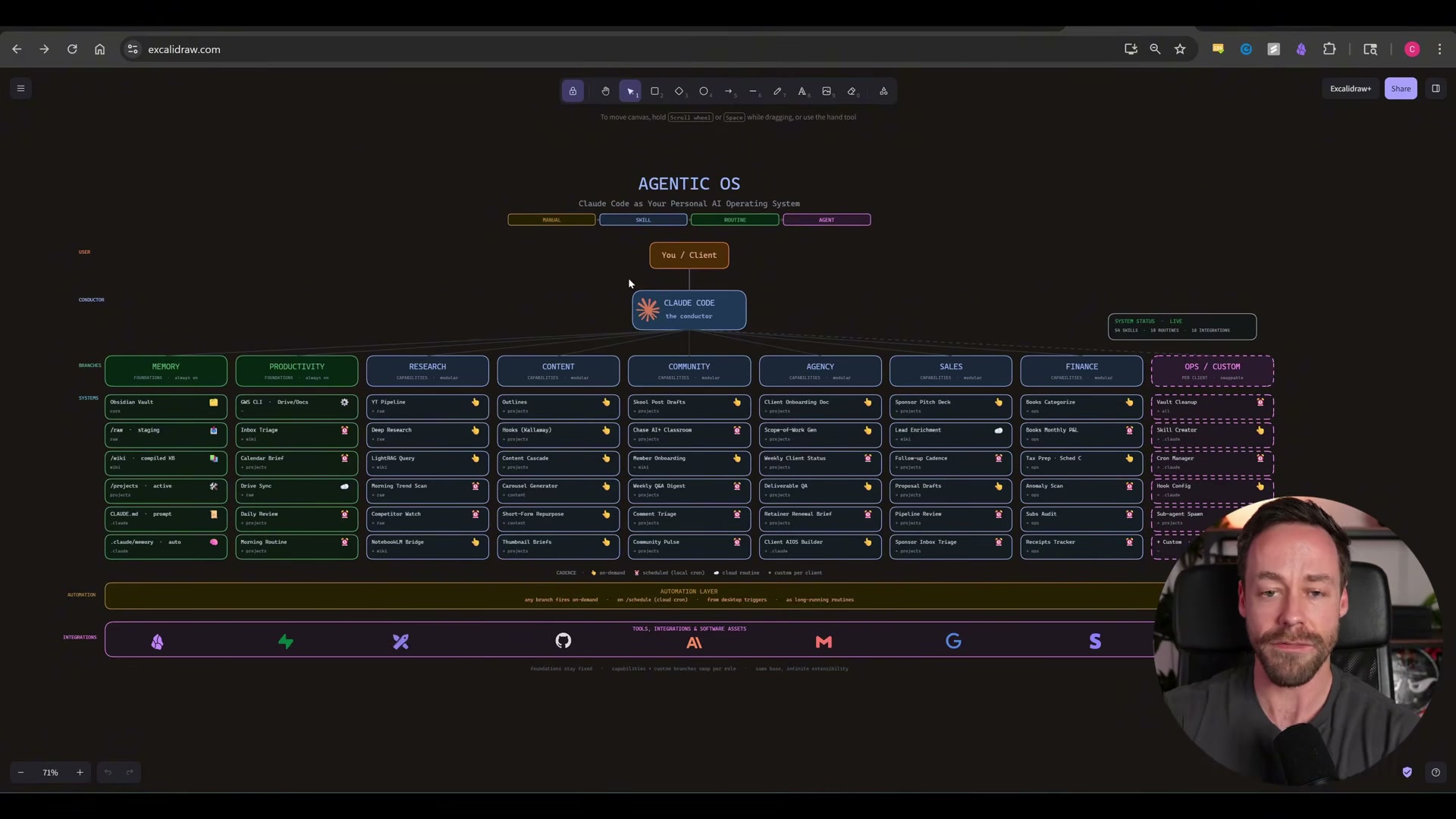Open the Chrome three-dot menu
1456x819 pixels.
[x=1439, y=49]
